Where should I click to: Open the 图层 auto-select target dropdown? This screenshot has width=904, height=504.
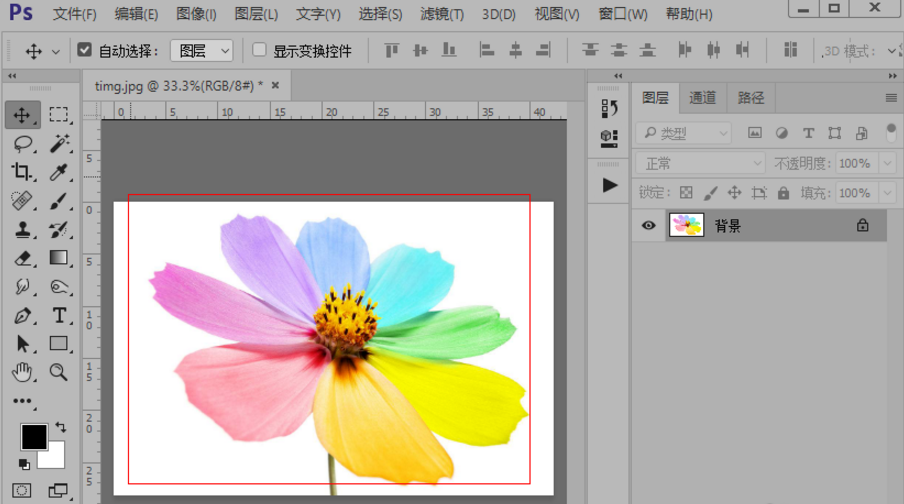point(201,50)
